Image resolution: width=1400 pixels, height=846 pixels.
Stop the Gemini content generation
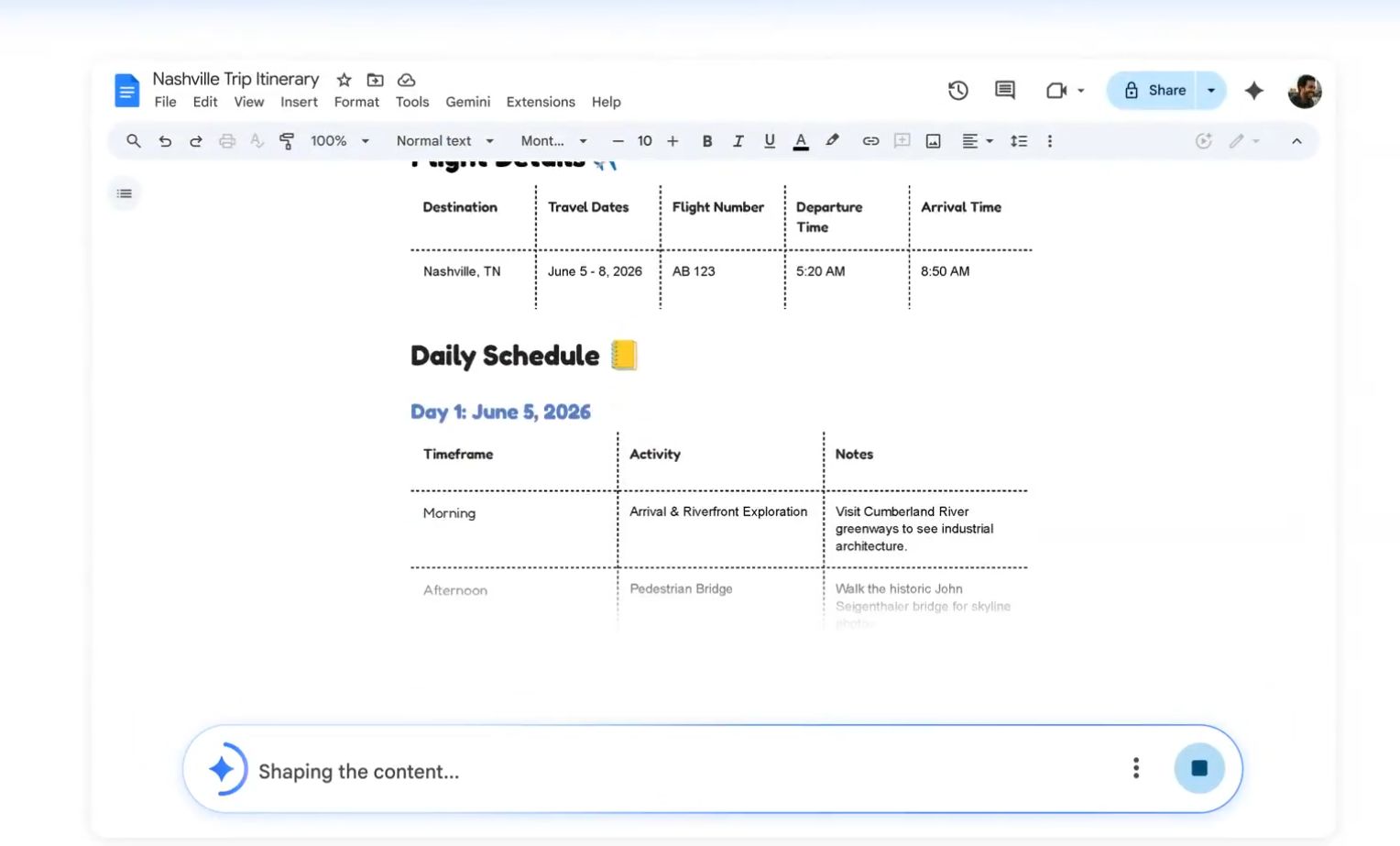click(x=1199, y=768)
